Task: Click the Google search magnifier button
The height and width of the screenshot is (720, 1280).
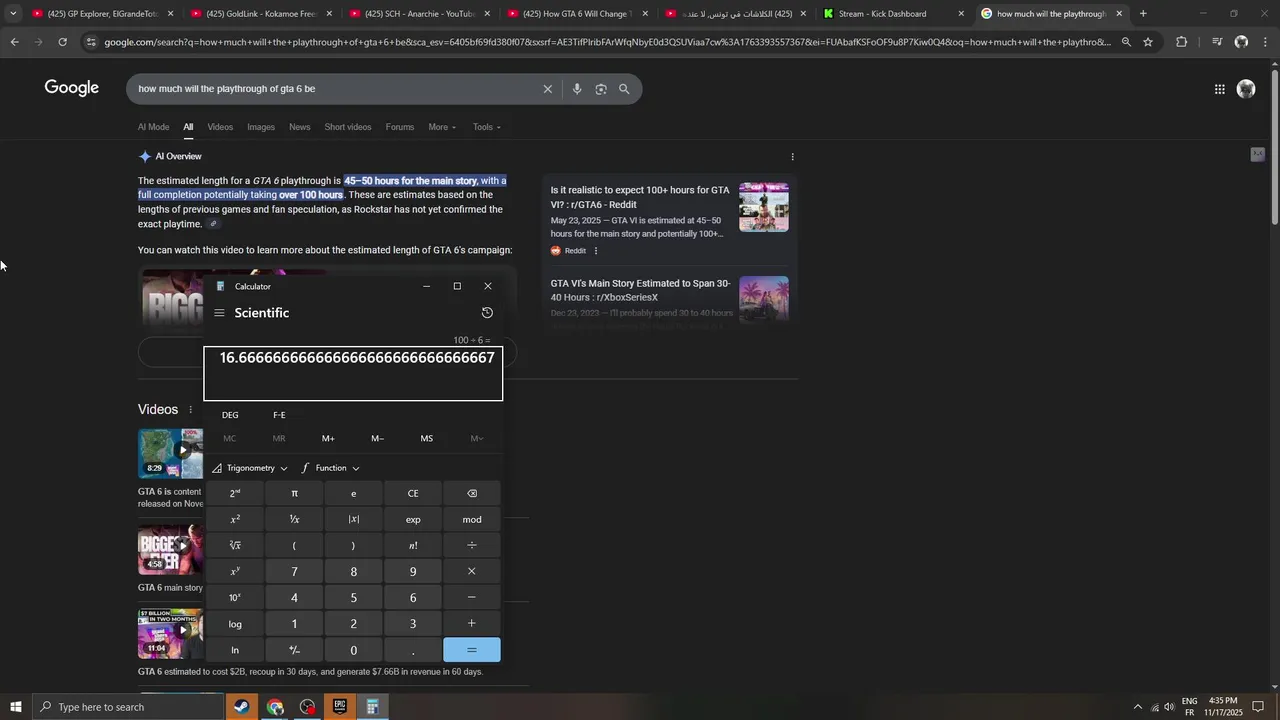Action: pyautogui.click(x=624, y=89)
